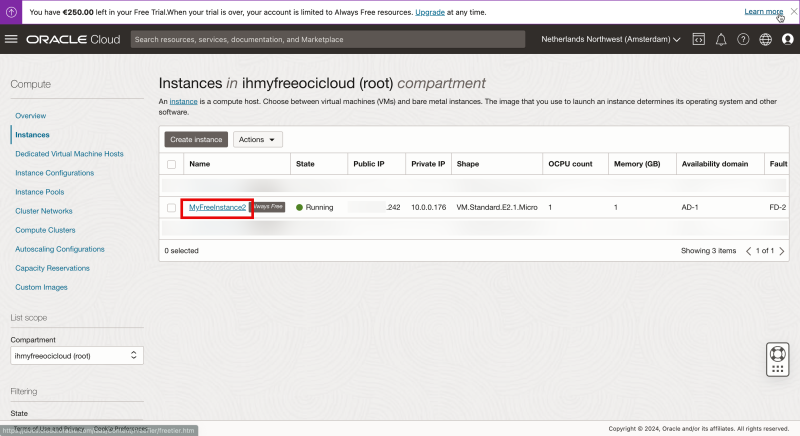800x436 pixels.
Task: Go to Custom Images in sidebar
Action: point(41,287)
